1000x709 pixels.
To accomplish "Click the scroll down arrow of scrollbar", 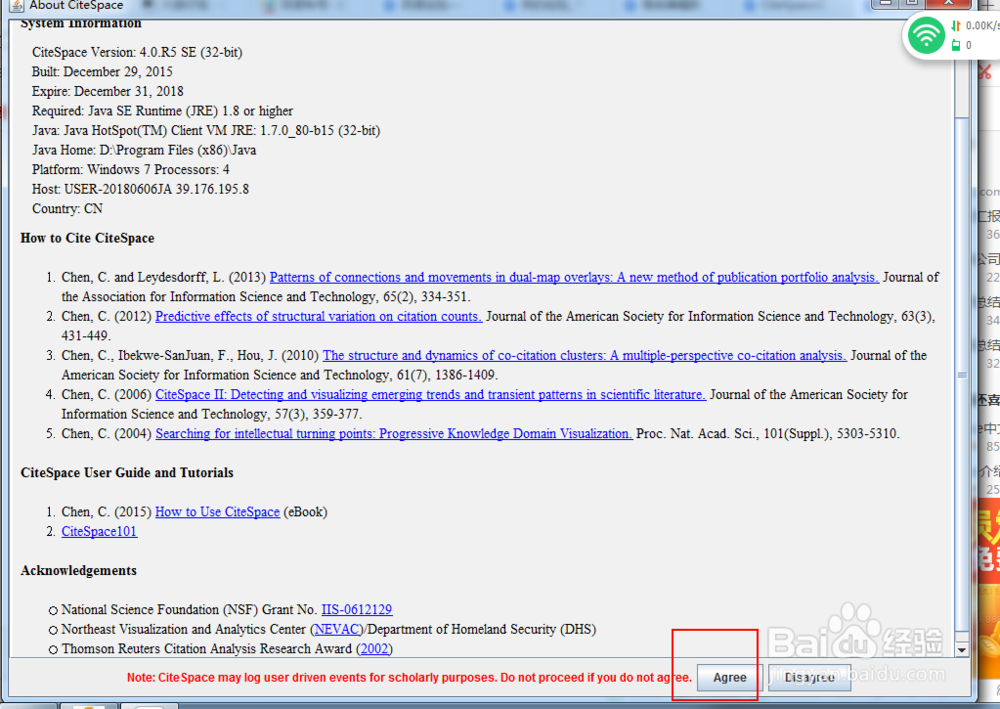I will pyautogui.click(x=962, y=650).
